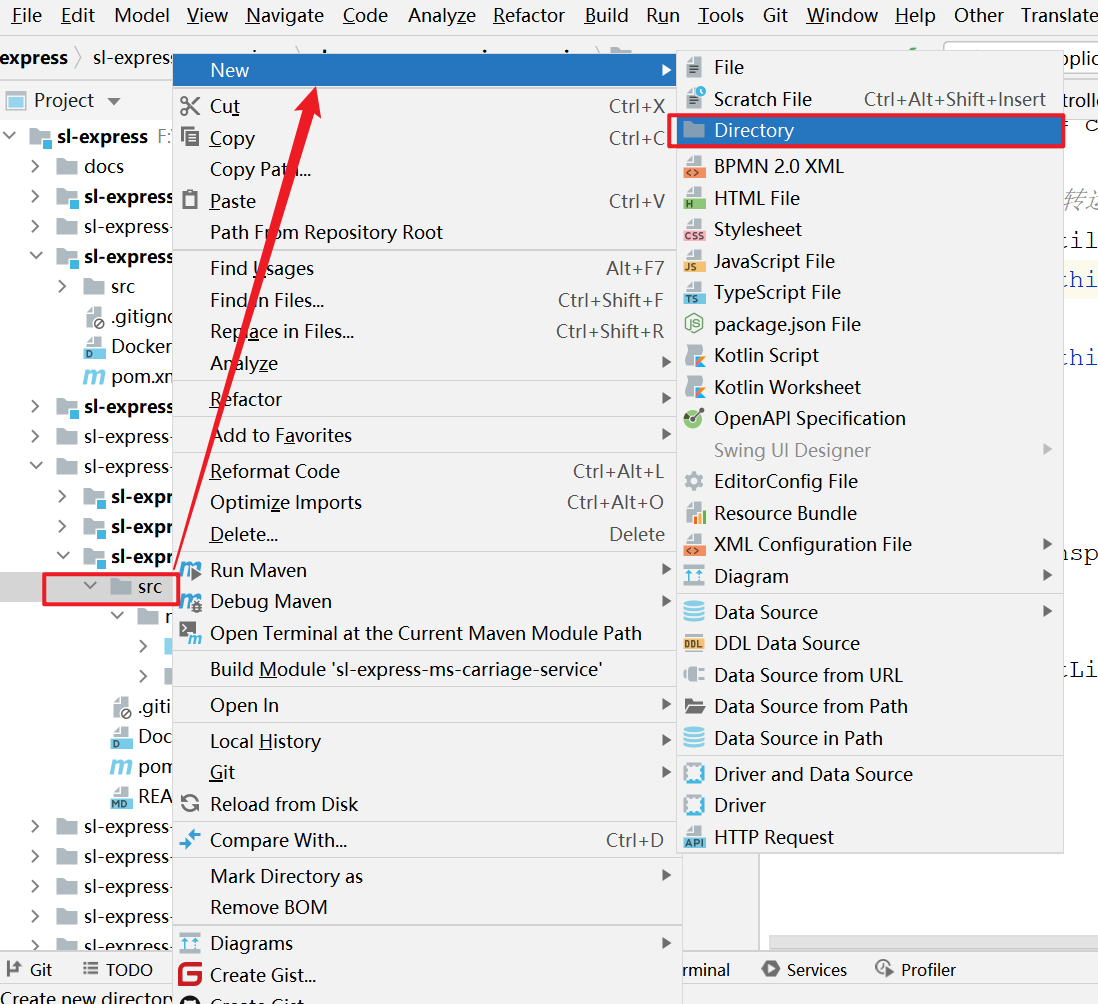Choose Build Module 'sl-express-ms-carriage-service'
The image size is (1098, 1004).
426,669
